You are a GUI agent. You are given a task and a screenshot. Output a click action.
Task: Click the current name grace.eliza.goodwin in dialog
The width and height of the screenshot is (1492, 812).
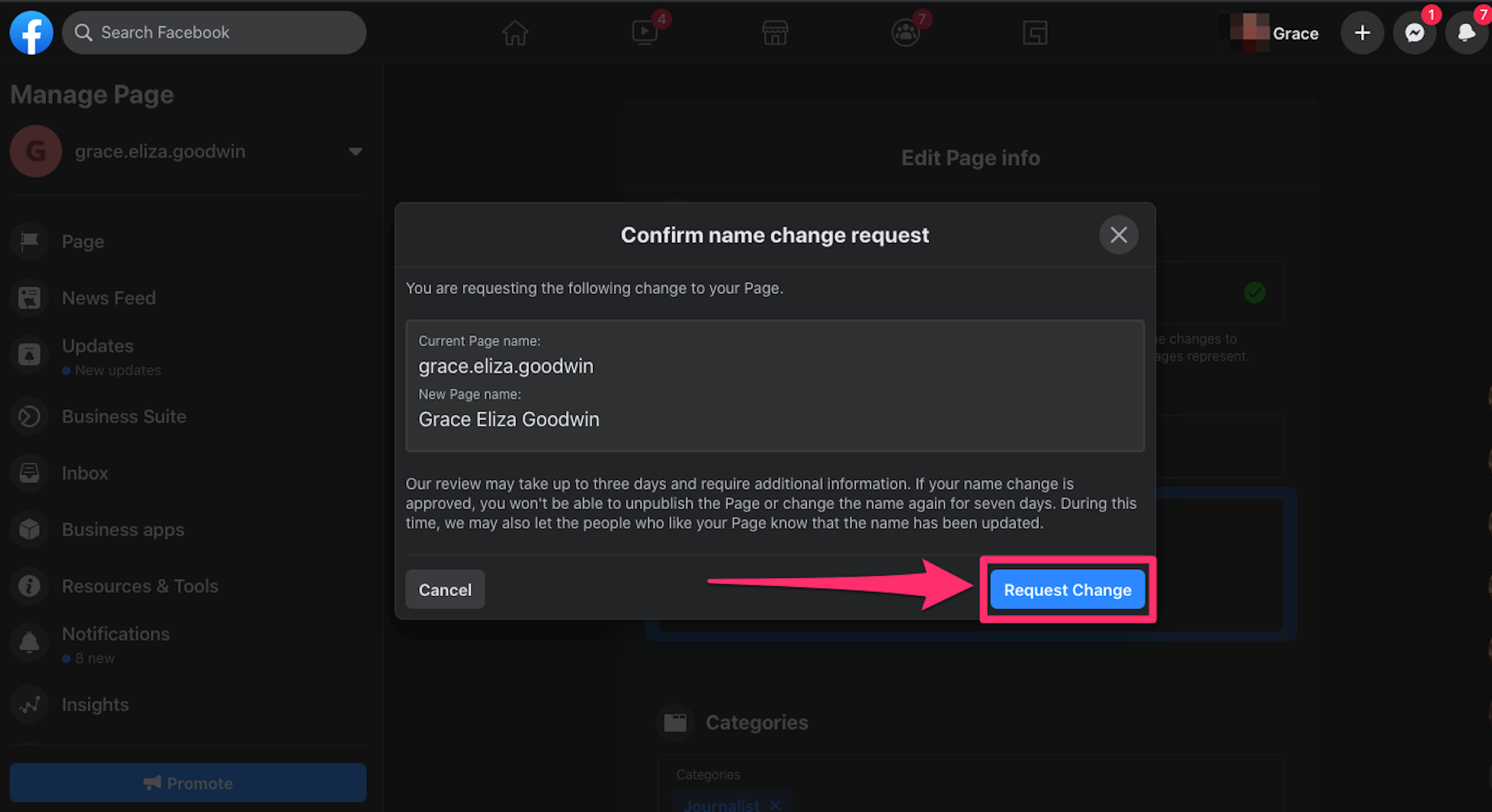pos(506,366)
